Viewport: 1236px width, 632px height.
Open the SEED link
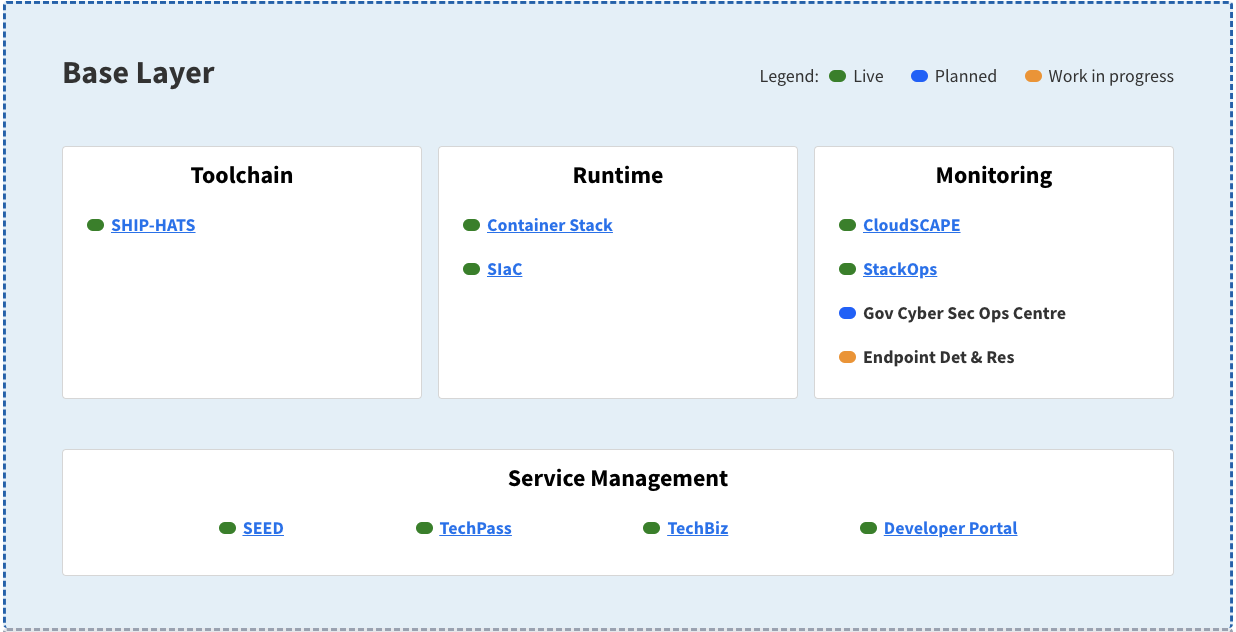(263, 528)
